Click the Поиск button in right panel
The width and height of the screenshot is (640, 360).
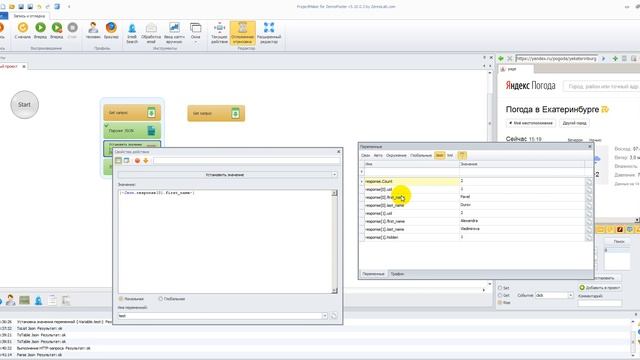tap(619, 241)
